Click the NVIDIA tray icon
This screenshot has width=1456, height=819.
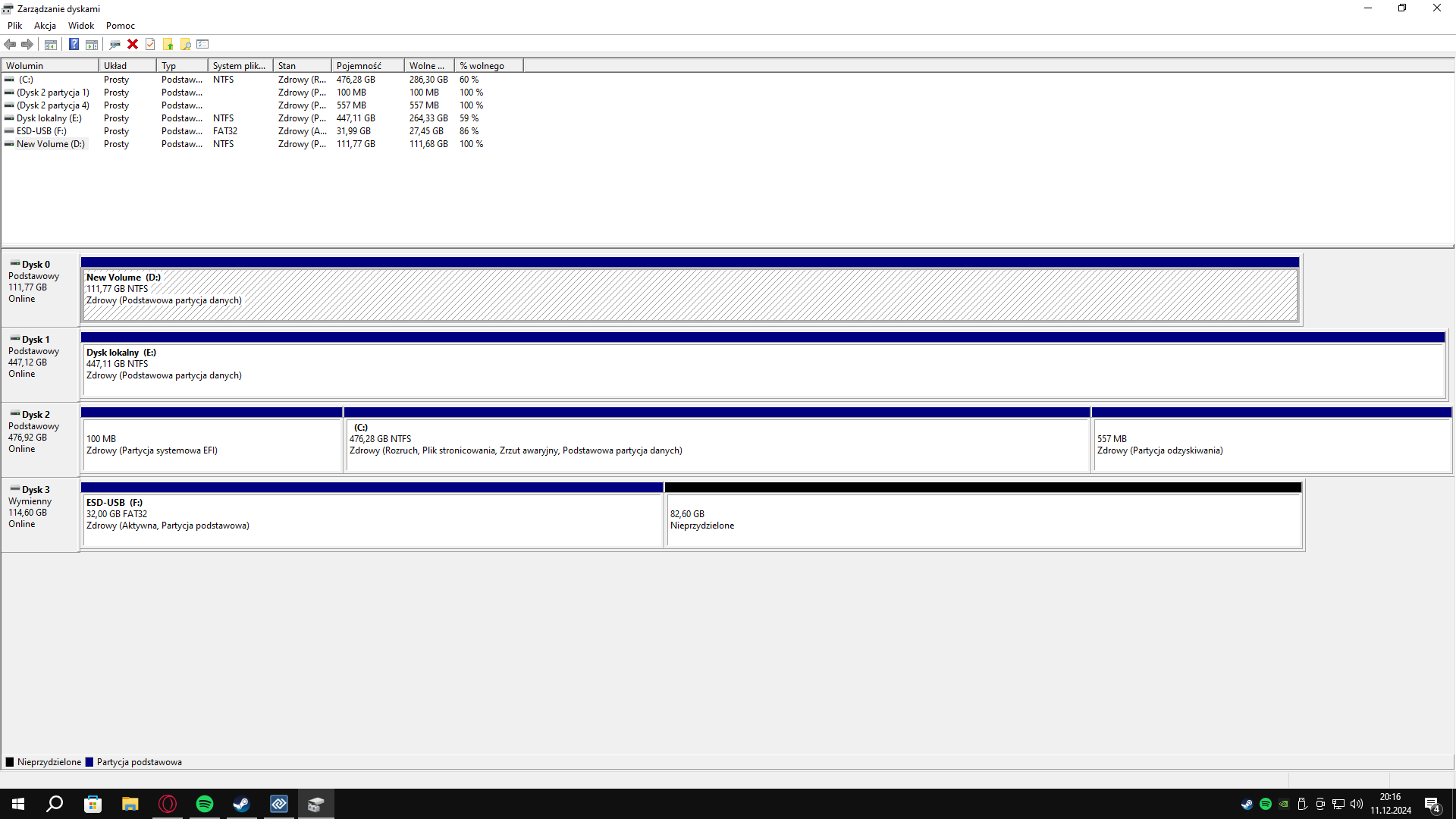tap(1284, 804)
